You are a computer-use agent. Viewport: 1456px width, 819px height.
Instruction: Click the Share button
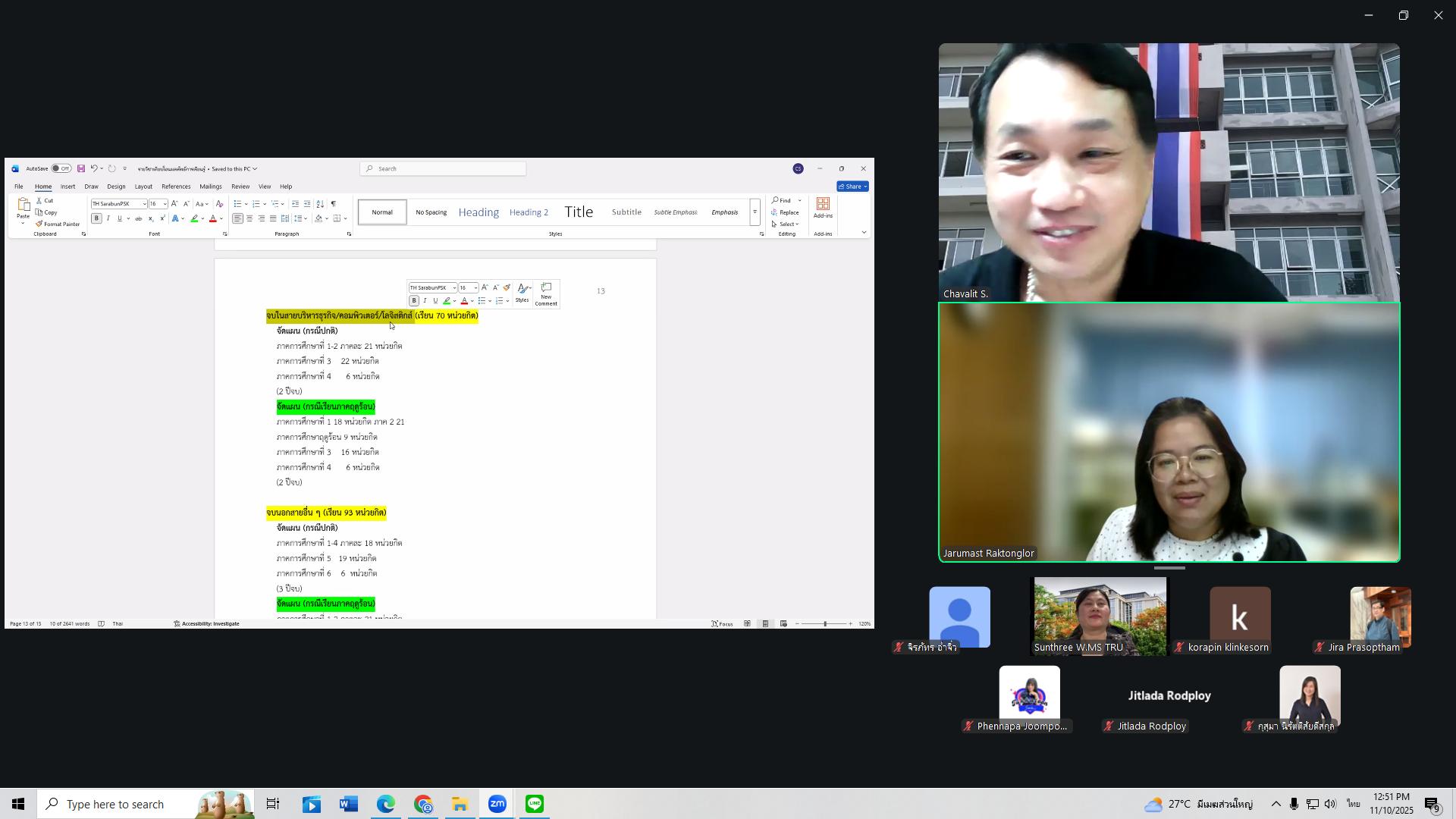[x=852, y=187]
